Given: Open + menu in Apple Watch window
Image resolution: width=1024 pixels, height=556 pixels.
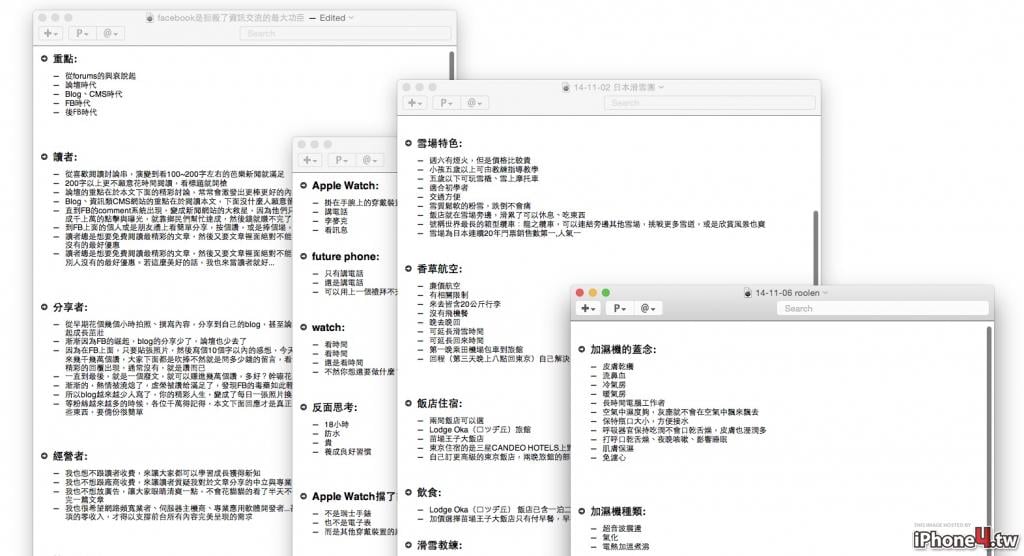Looking at the screenshot, I should [310, 160].
